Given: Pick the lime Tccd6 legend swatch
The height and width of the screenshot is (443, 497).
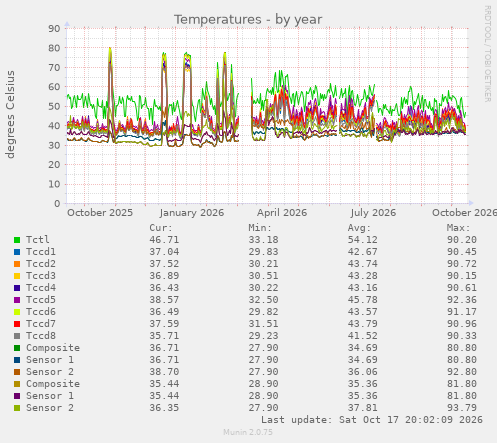Looking at the screenshot, I should [17, 312].
